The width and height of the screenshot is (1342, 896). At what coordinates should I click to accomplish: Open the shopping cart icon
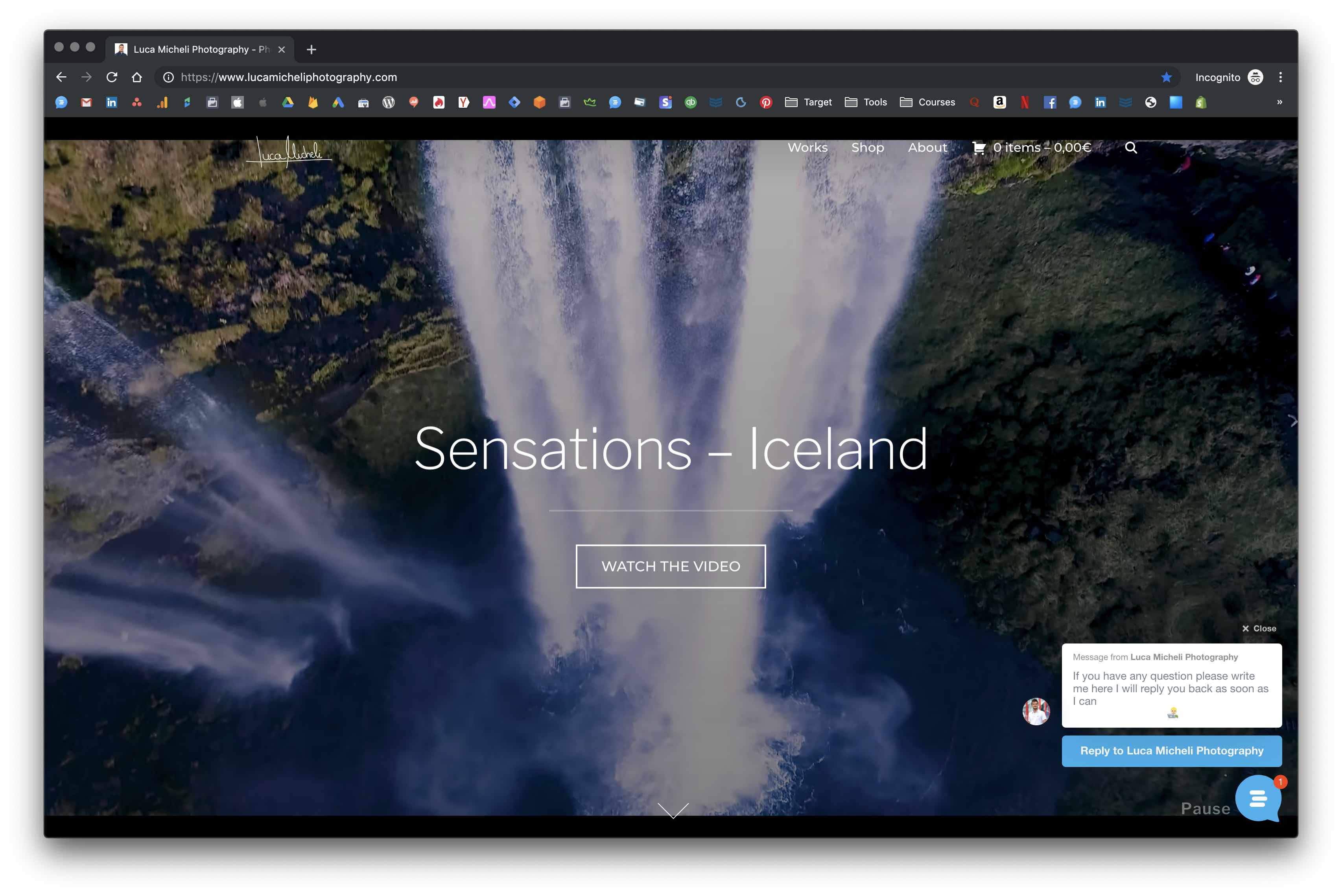click(x=979, y=148)
